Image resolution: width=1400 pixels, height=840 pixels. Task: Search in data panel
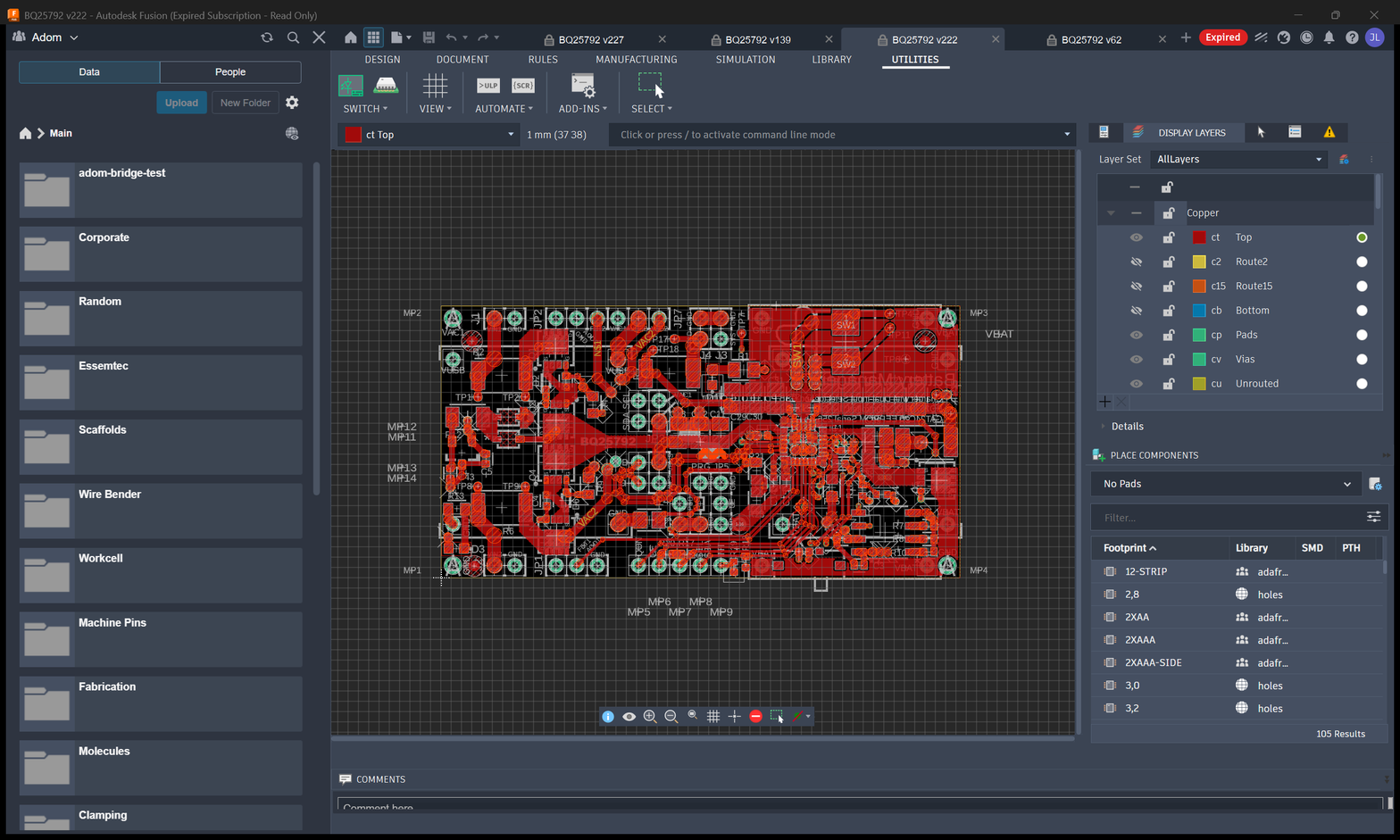point(293,37)
